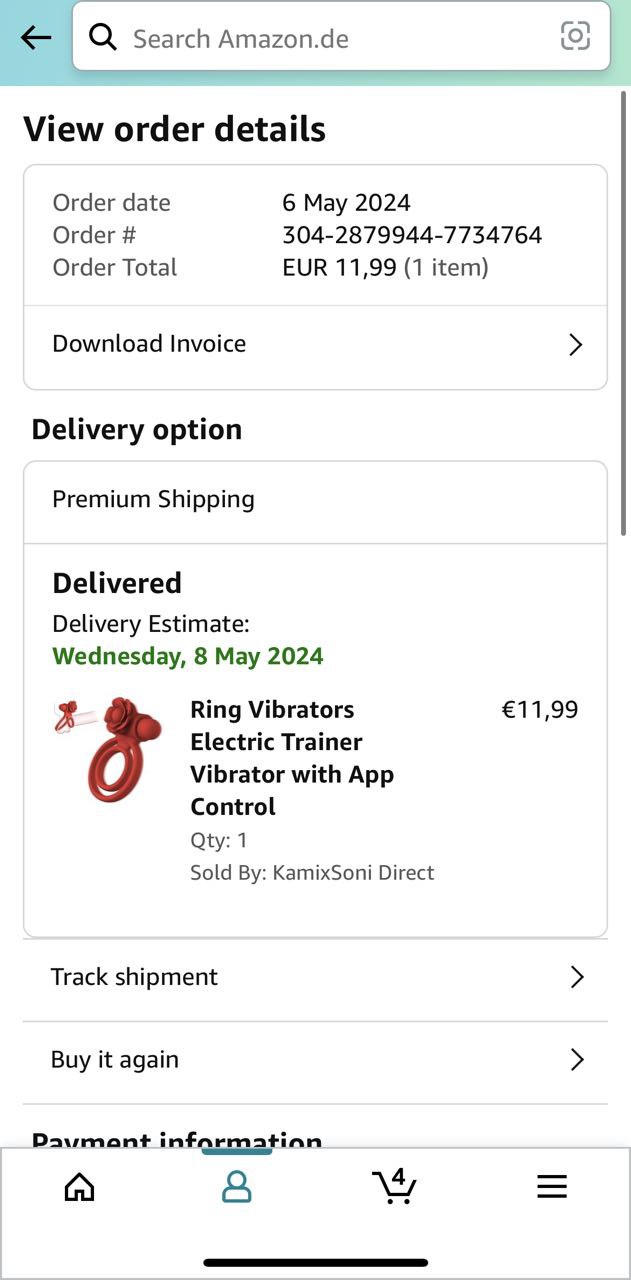The width and height of the screenshot is (631, 1280).
Task: Open the account profile icon
Action: (x=237, y=1187)
